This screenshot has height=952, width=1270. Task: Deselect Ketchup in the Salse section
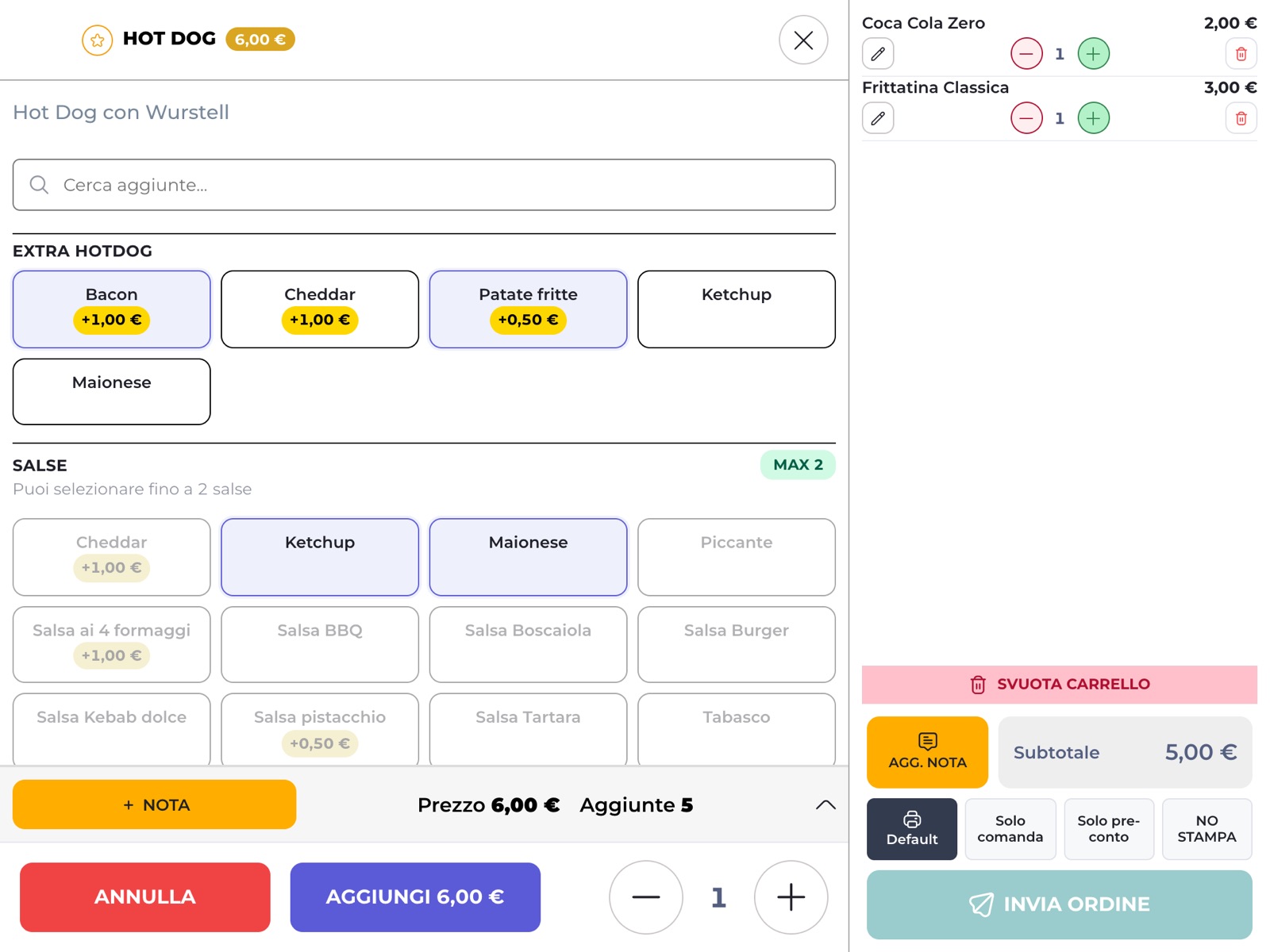(320, 557)
